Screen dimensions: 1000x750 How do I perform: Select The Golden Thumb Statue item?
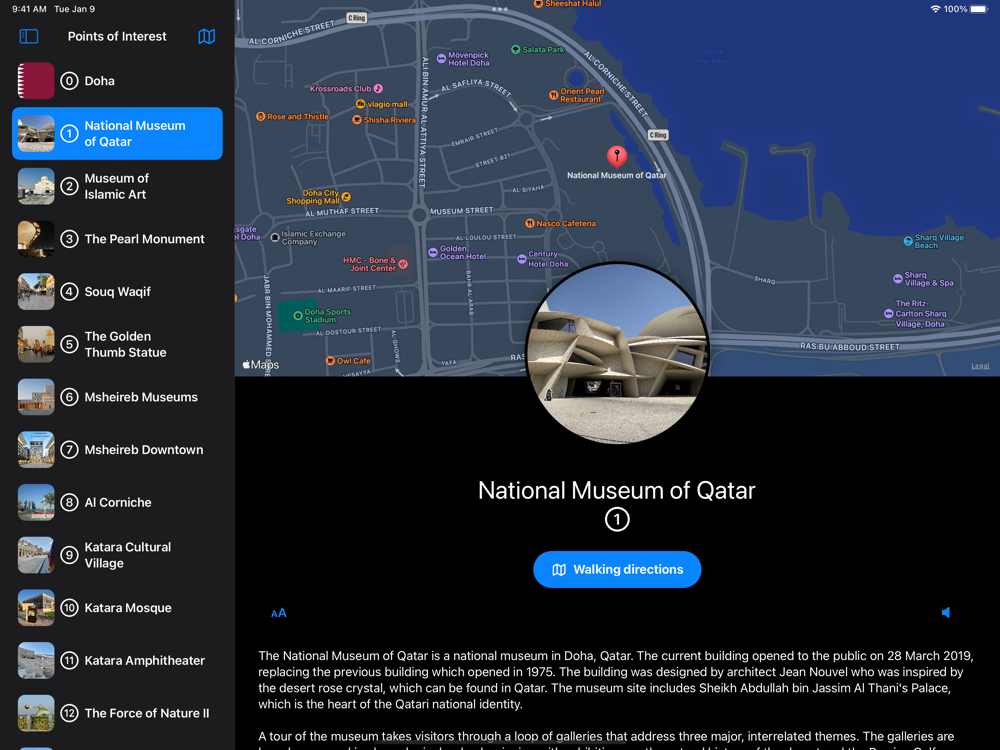pyautogui.click(x=117, y=344)
